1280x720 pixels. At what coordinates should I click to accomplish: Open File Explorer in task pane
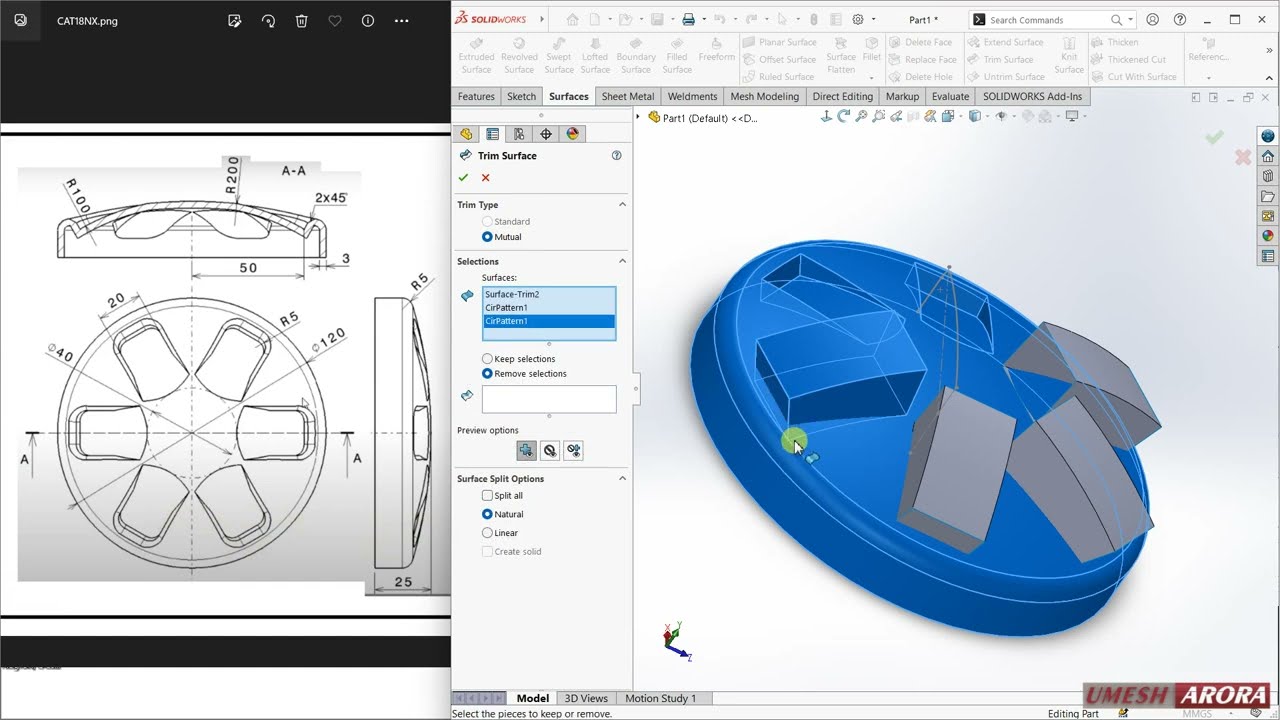tap(1268, 196)
